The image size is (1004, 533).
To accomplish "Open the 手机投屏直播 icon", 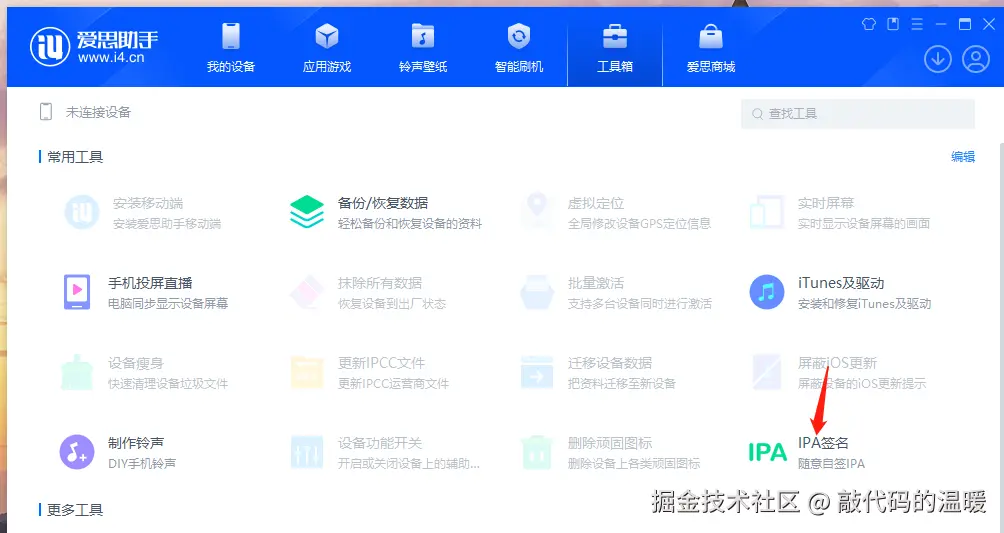I will (x=77, y=292).
